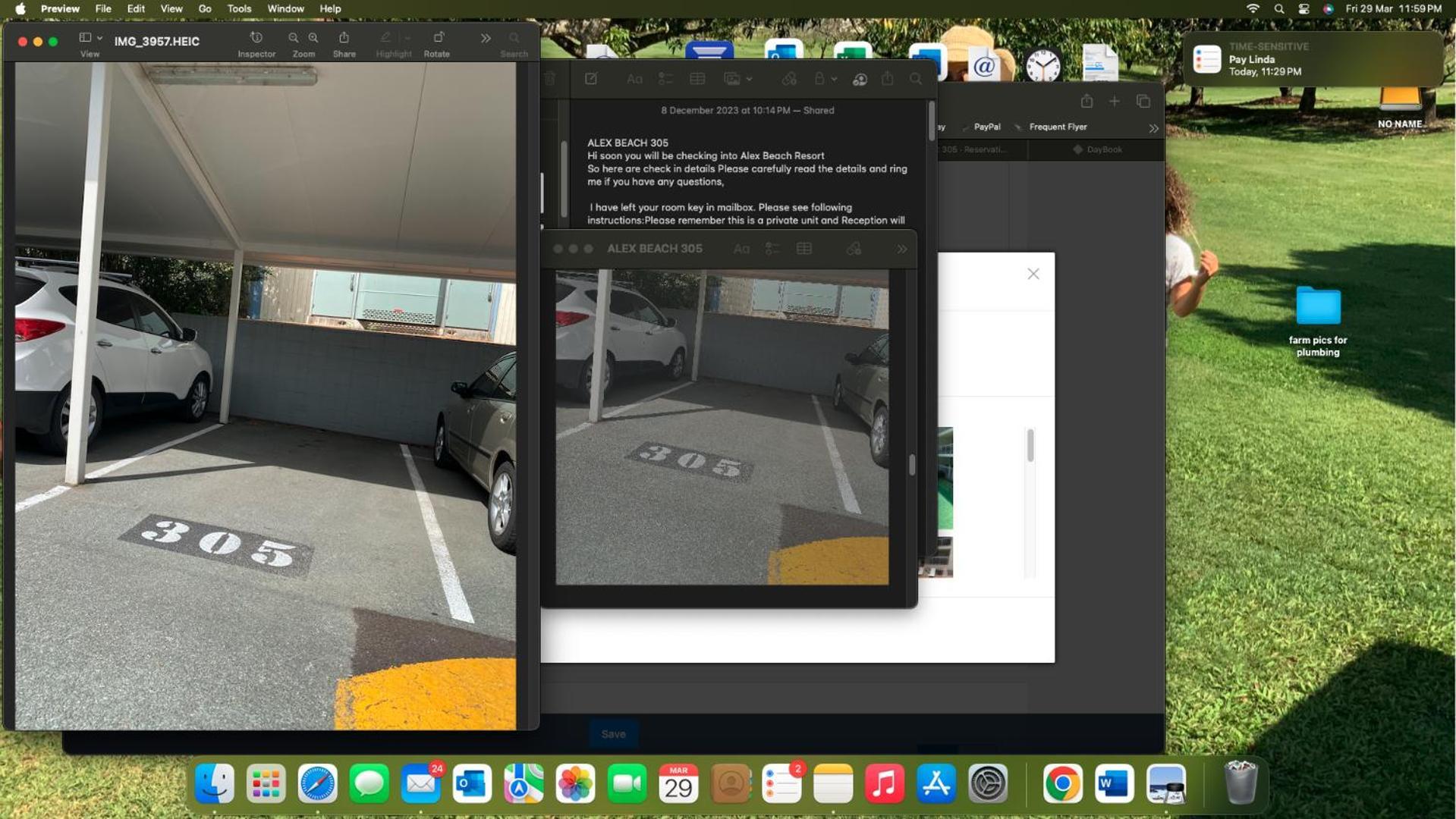Click checklist icon in ALEX BEACH 305 window

772,249
